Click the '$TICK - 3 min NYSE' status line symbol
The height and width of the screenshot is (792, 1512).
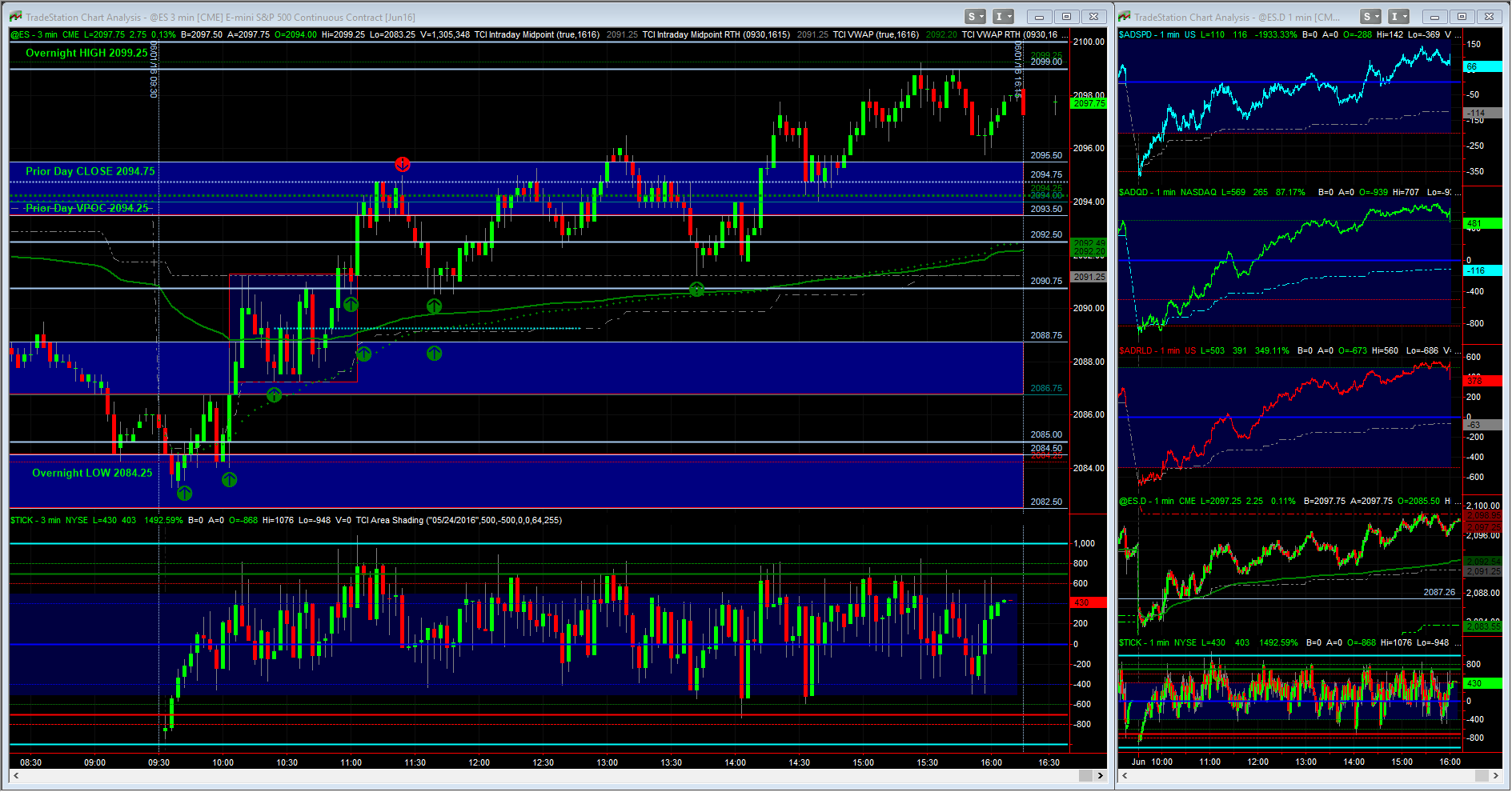click(50, 520)
